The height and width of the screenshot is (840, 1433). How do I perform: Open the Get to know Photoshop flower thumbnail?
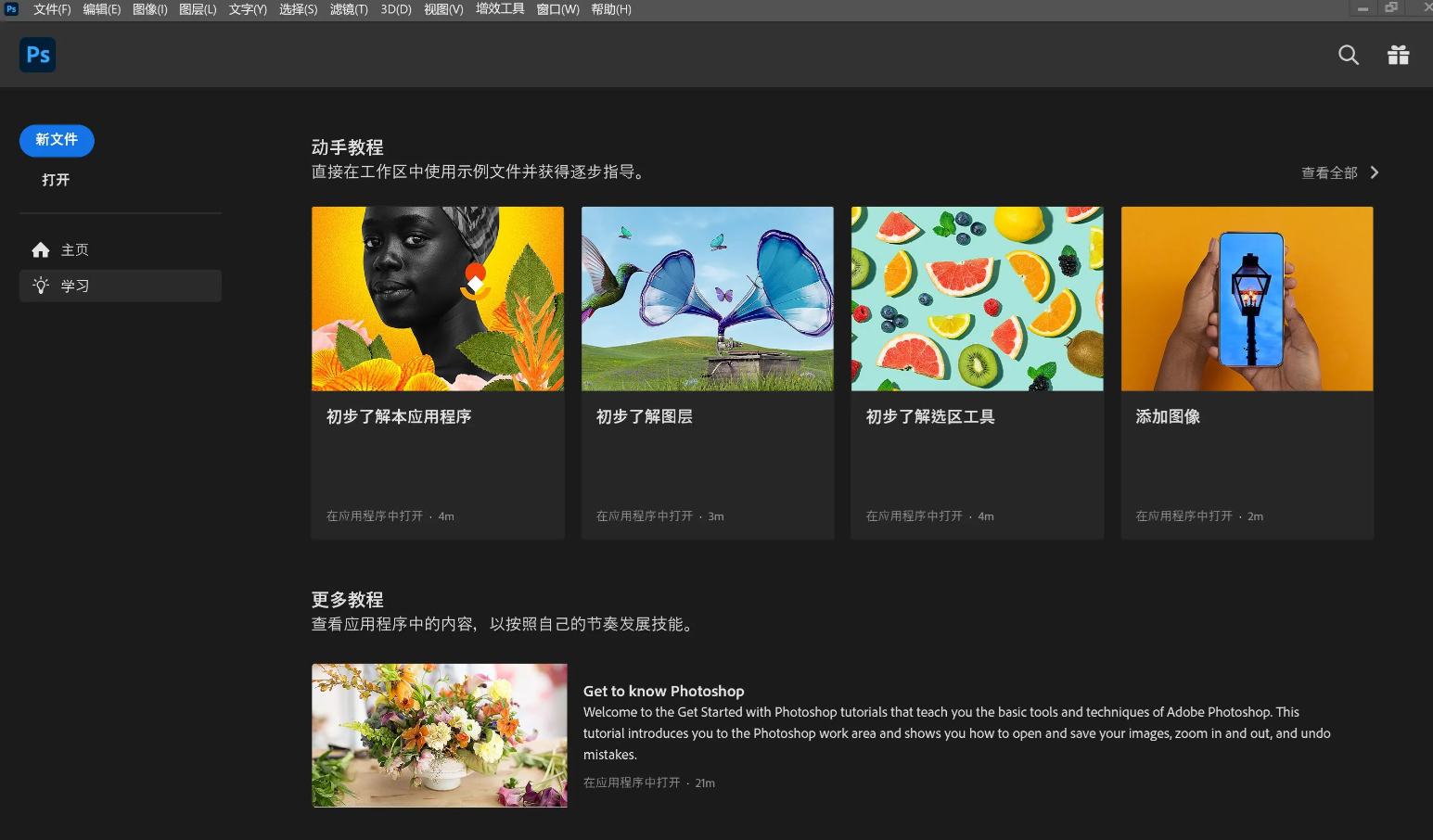[440, 735]
